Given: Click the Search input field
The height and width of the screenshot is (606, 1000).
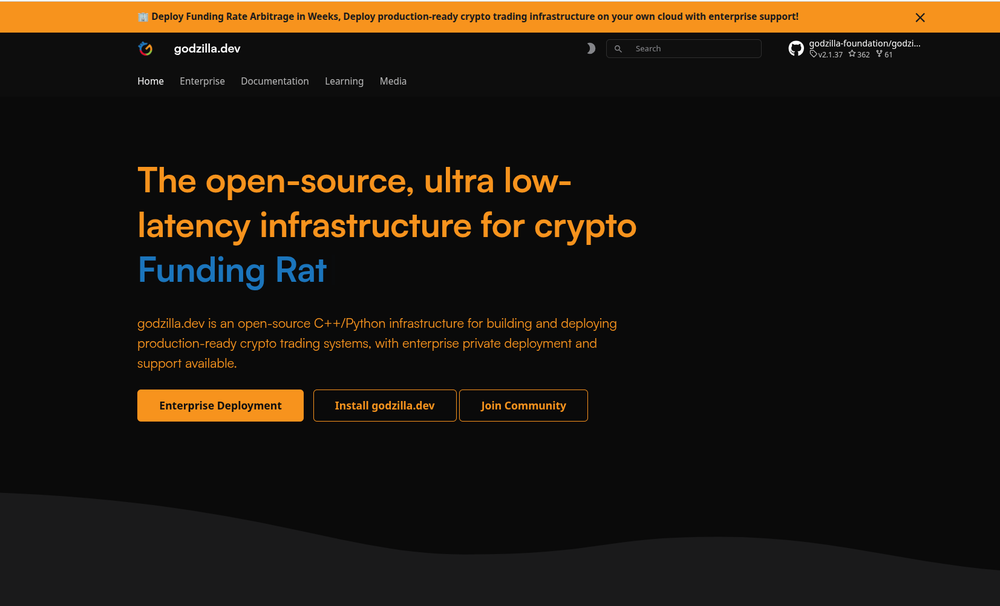Looking at the screenshot, I should tap(684, 48).
